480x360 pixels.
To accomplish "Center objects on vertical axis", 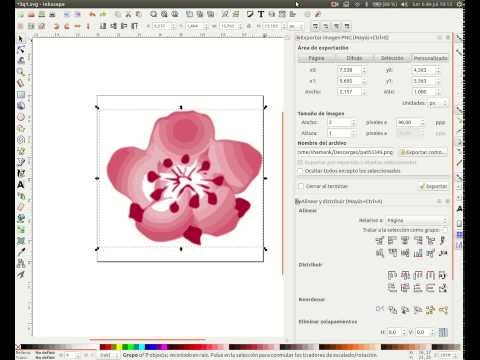I will tap(405, 240).
